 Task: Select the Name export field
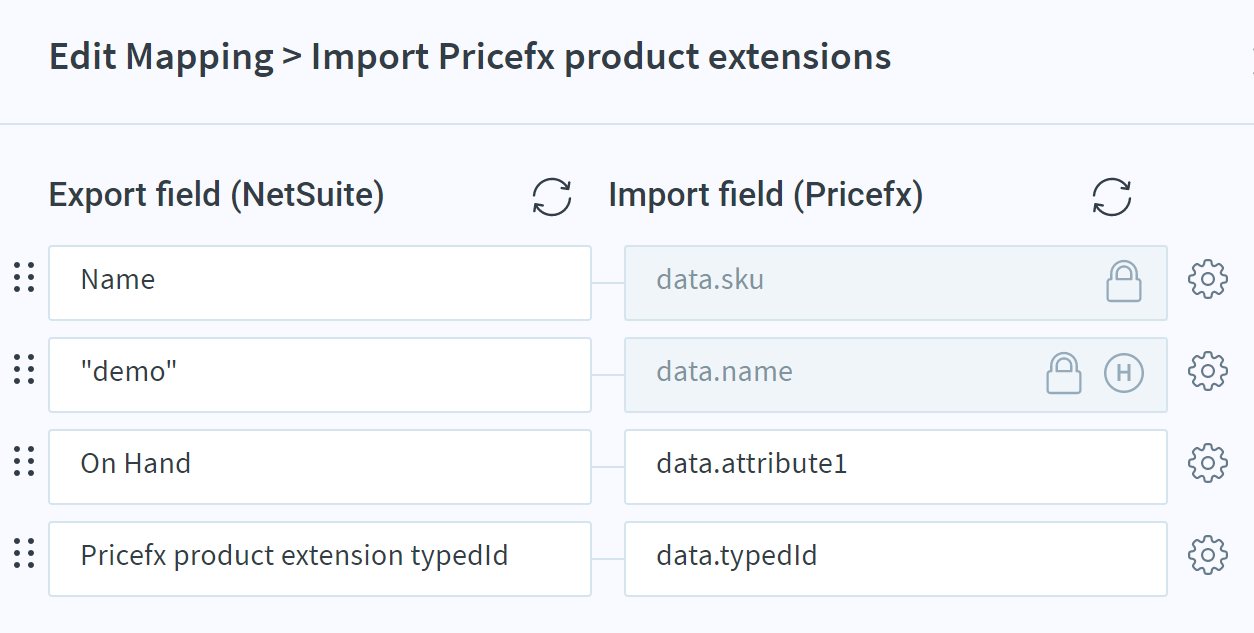(320, 283)
